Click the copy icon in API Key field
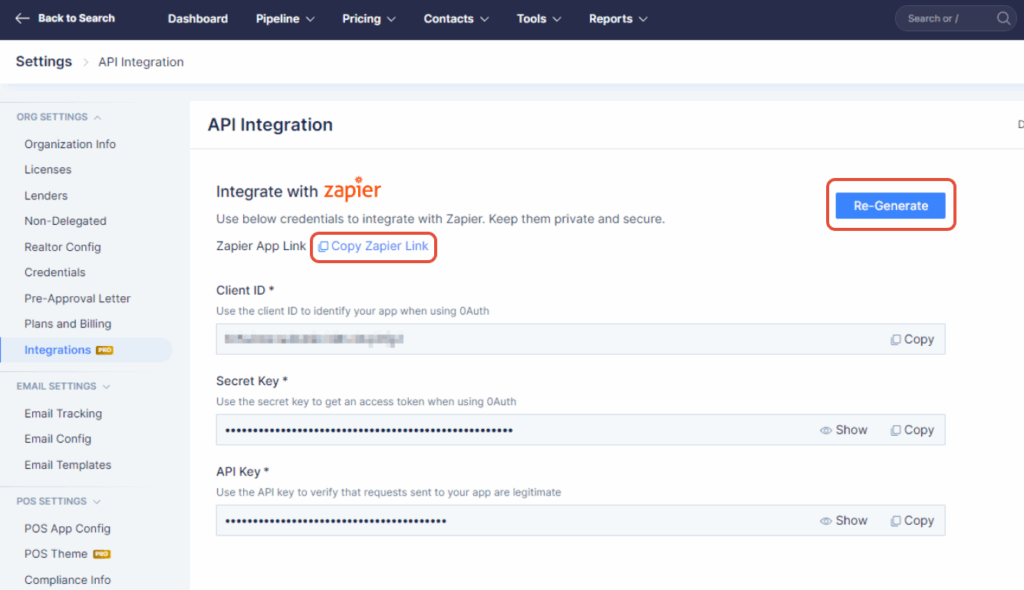 pyautogui.click(x=895, y=521)
